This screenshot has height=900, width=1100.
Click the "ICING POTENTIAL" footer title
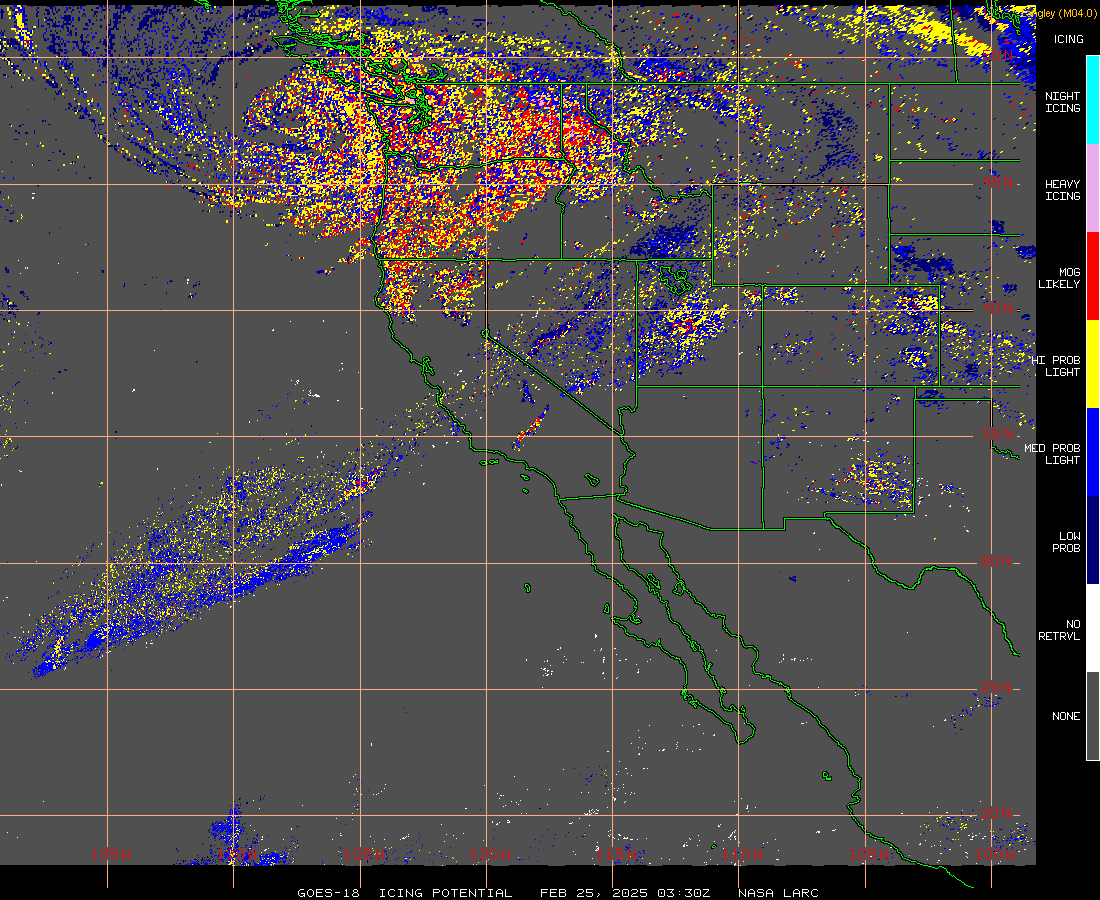(x=445, y=893)
